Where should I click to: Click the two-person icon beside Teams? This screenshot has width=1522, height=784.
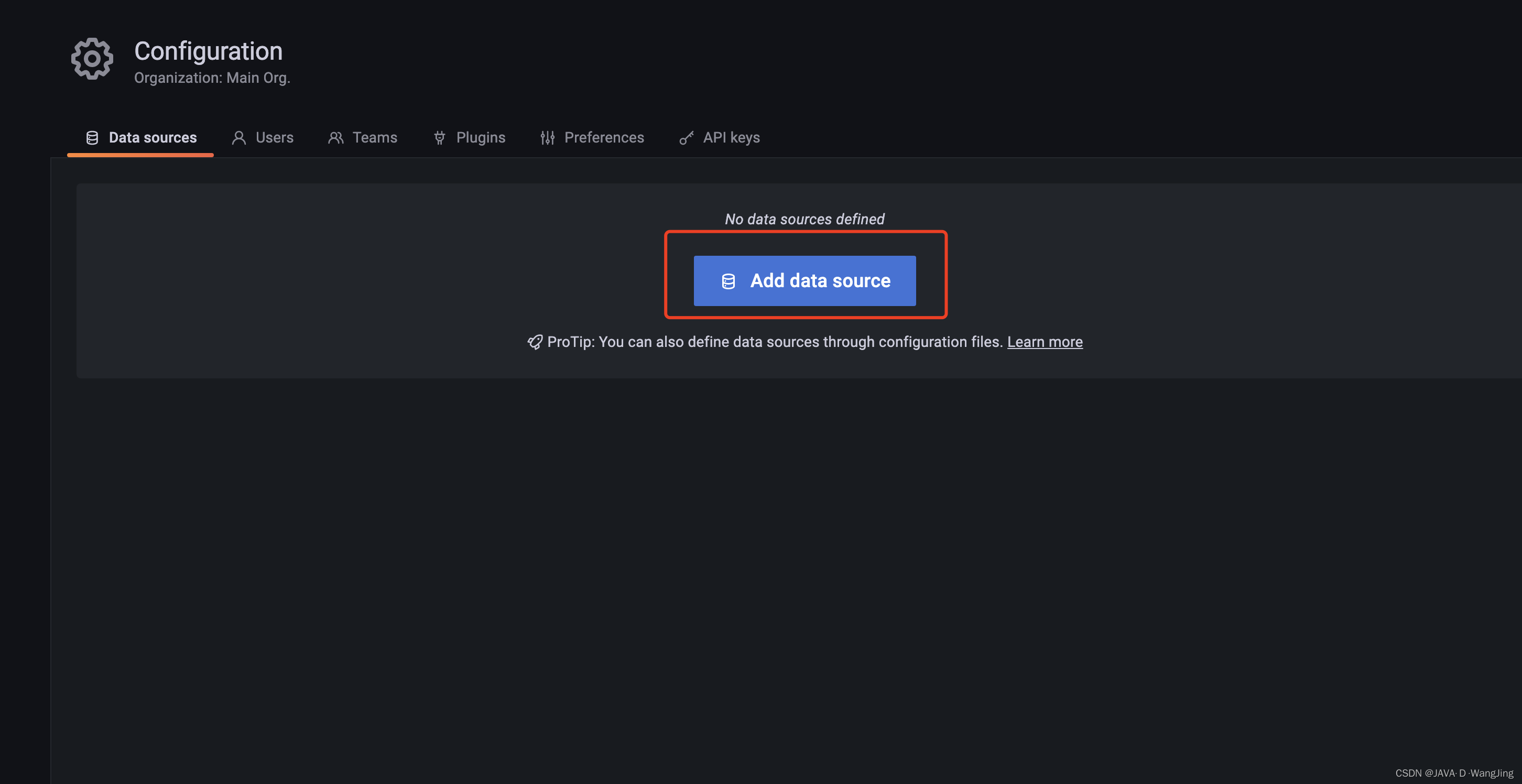335,138
